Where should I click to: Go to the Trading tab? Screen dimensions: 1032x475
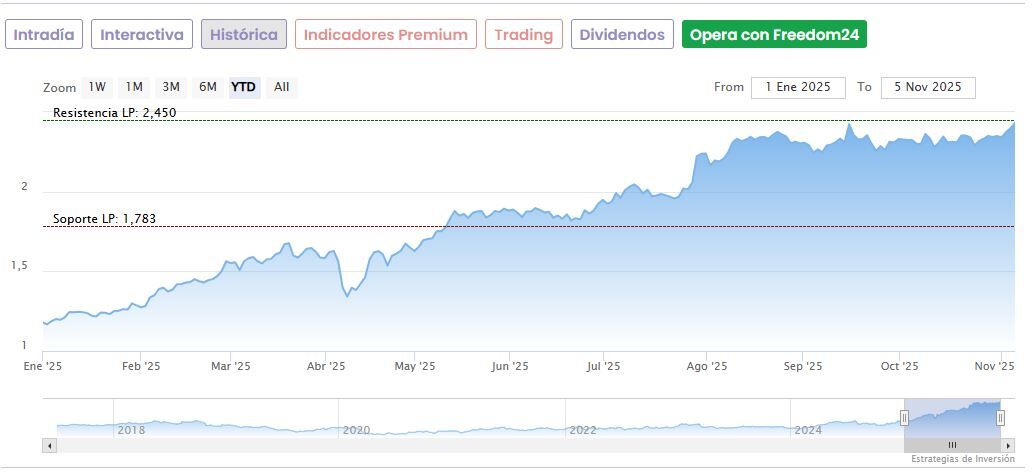pyautogui.click(x=524, y=35)
